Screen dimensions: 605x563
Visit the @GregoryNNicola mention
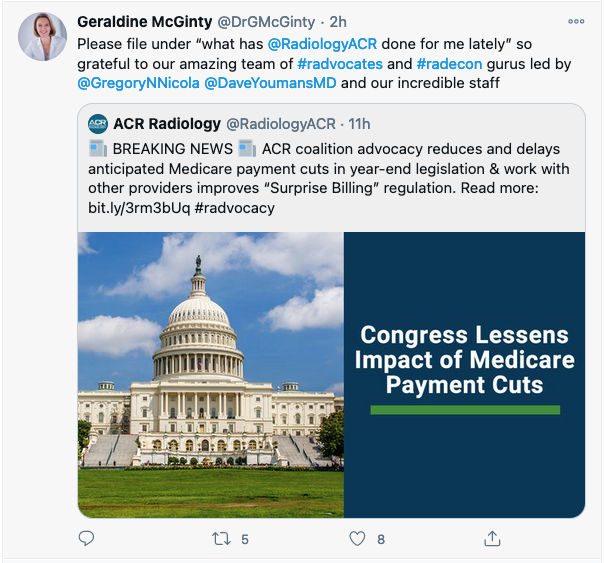click(x=138, y=84)
